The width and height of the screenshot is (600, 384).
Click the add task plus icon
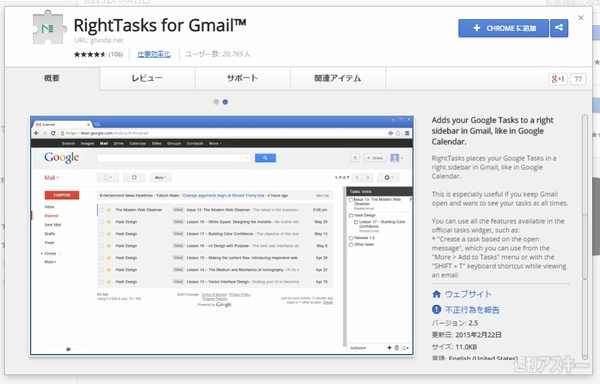(x=389, y=348)
